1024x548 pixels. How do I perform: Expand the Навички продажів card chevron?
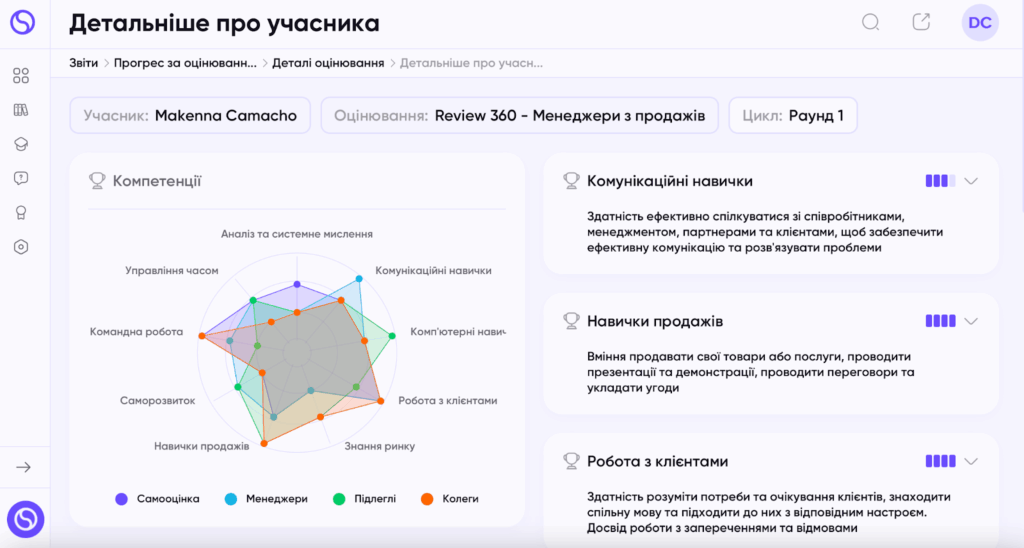click(971, 321)
